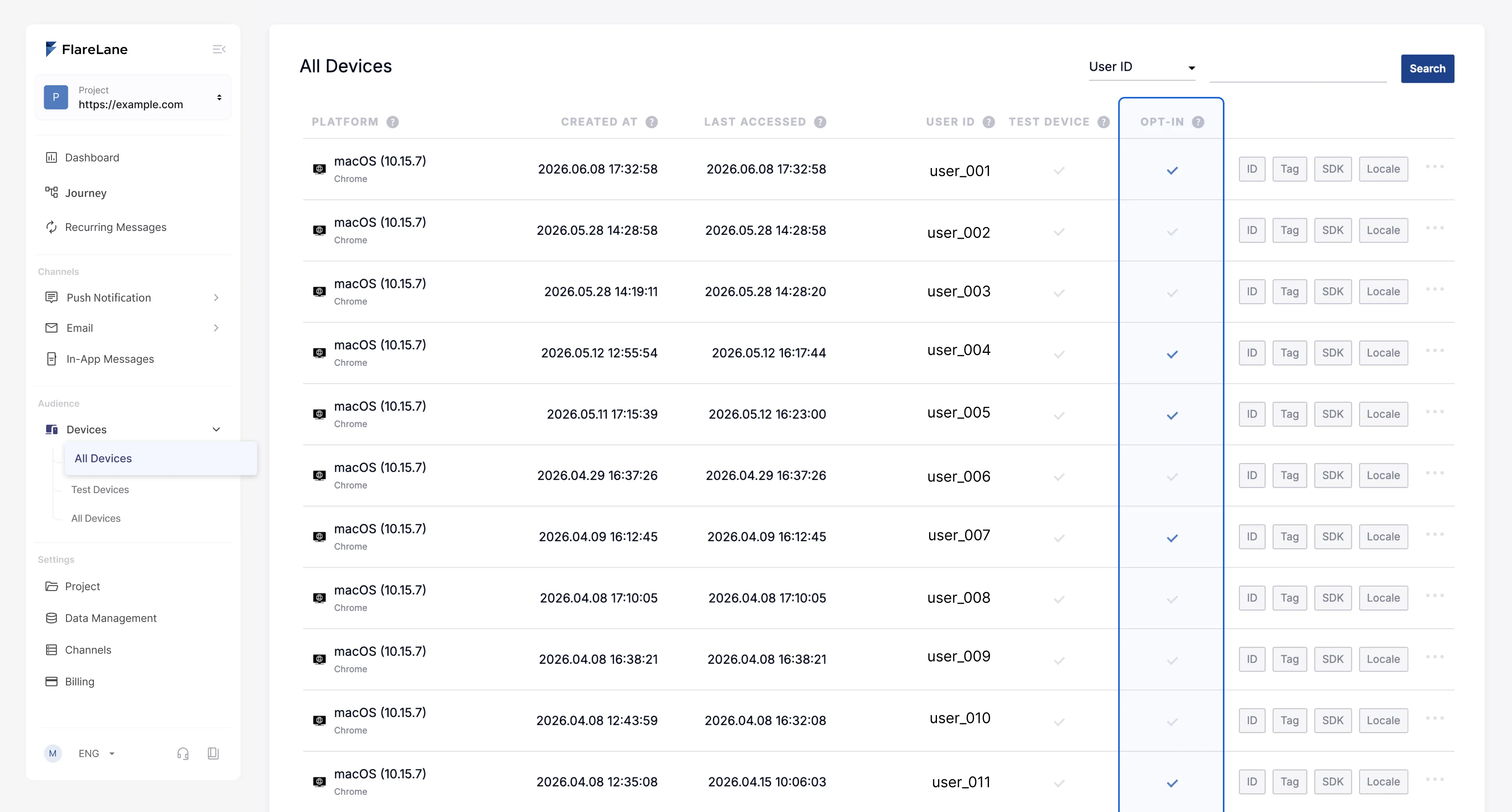Click Locale button for user_007
This screenshot has width=1512, height=812.
tap(1383, 537)
